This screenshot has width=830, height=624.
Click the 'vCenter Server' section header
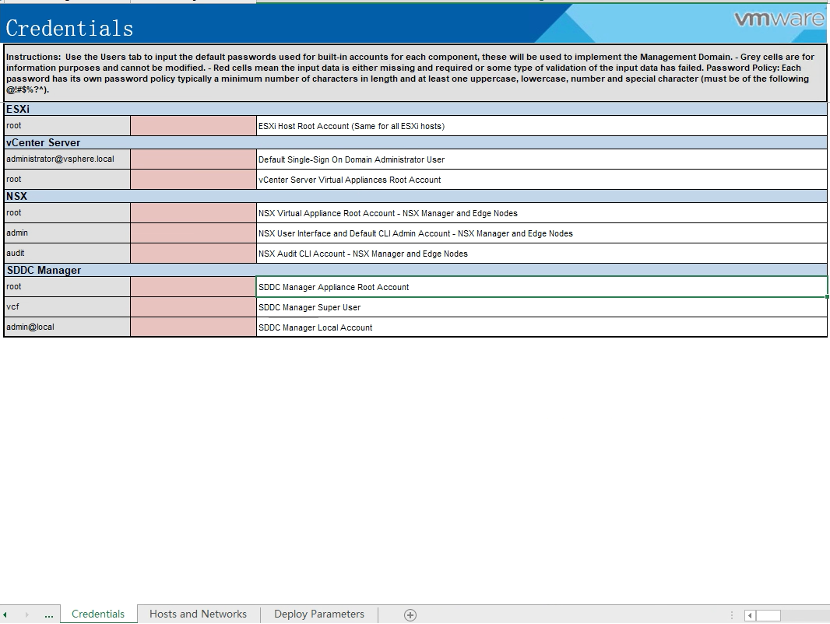(x=416, y=142)
